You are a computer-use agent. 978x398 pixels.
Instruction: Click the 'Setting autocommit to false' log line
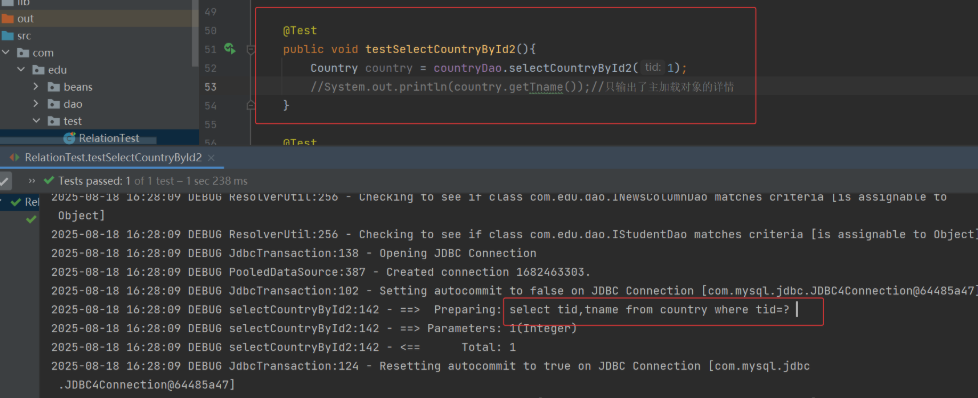514,291
